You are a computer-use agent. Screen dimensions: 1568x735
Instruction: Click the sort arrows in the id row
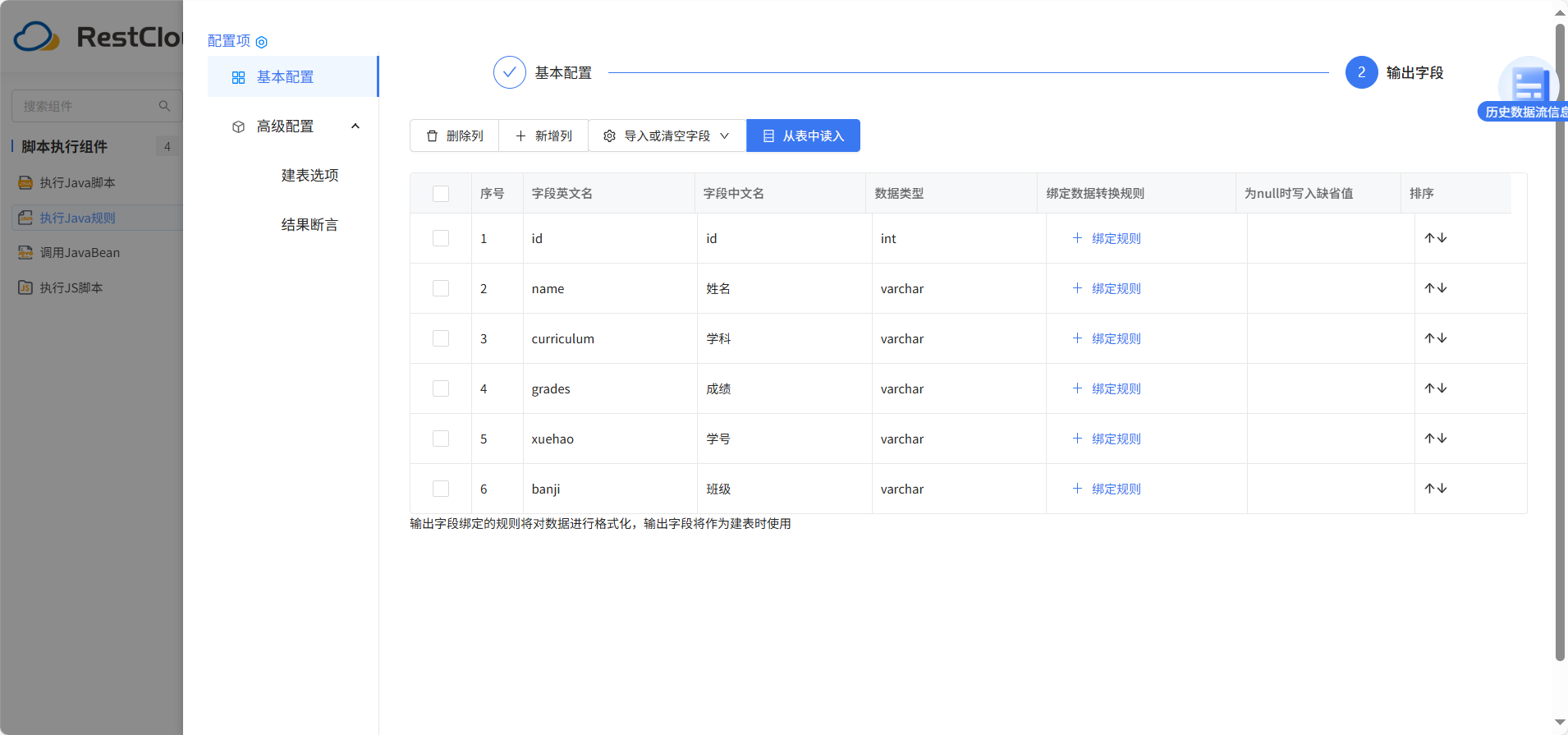(x=1435, y=238)
